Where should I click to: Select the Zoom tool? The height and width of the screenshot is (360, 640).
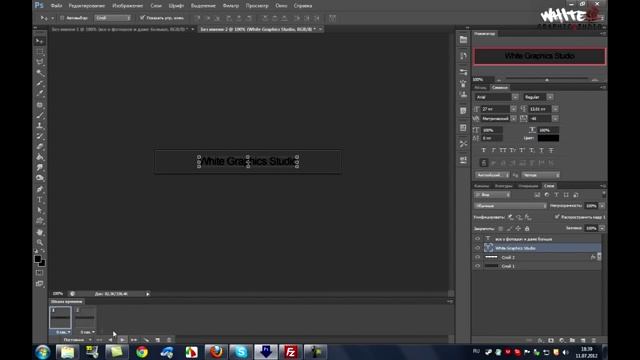40,242
